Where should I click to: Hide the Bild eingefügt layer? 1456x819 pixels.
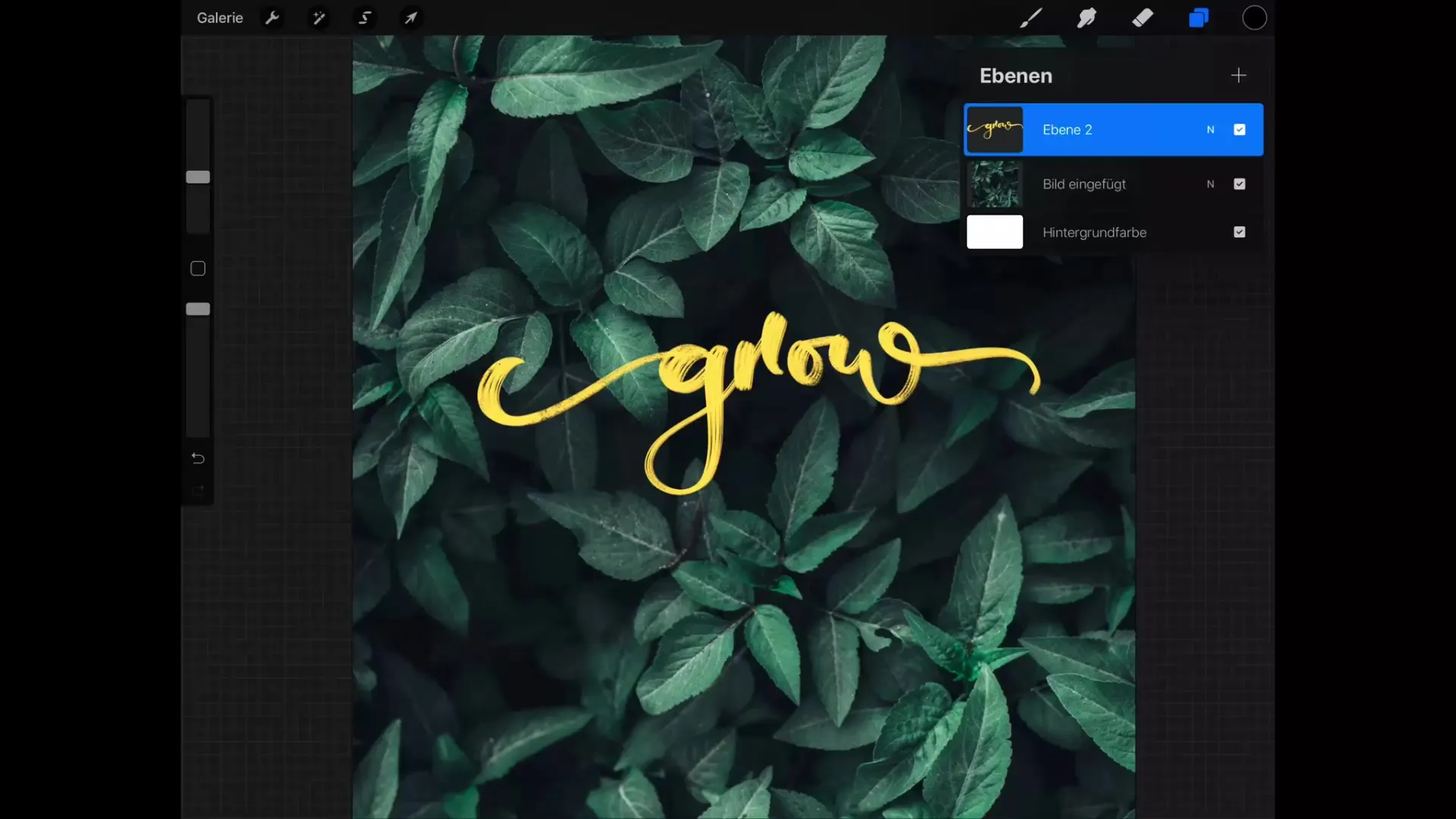1239,184
